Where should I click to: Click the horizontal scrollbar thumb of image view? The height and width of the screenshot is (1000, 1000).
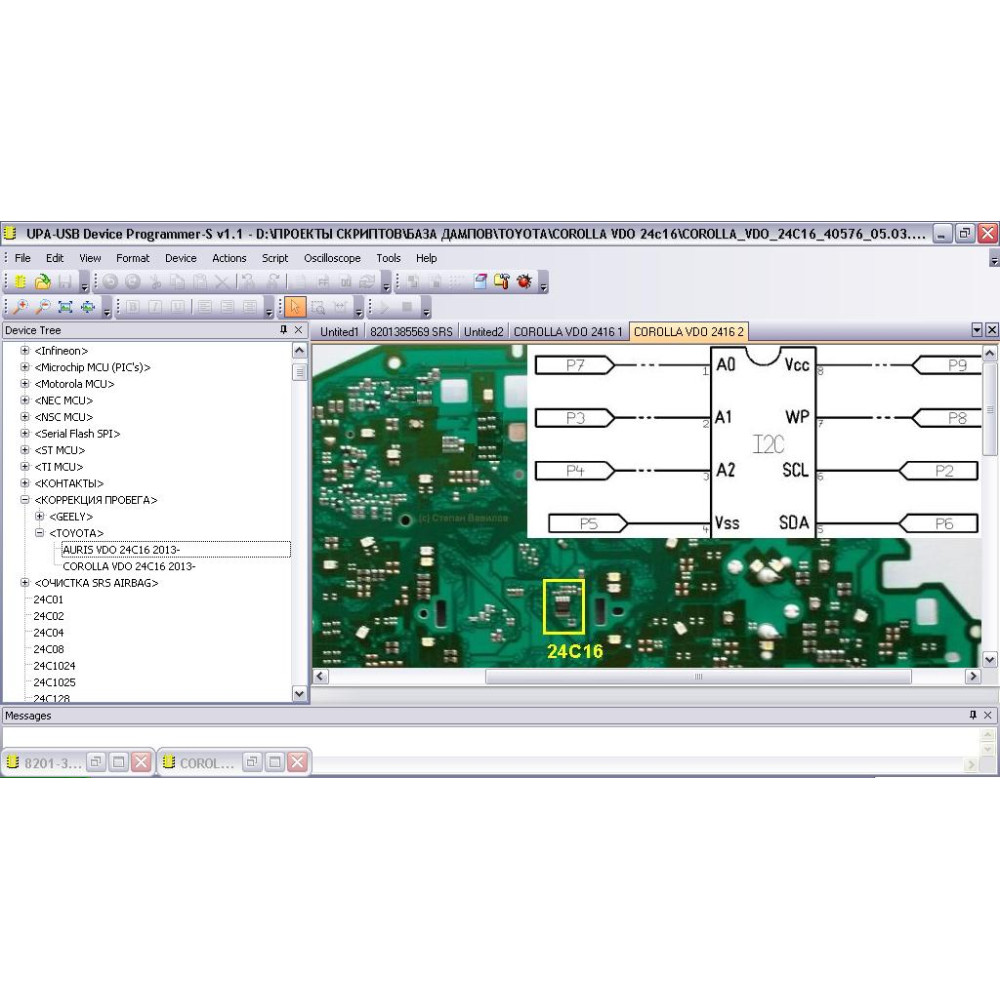pos(698,676)
